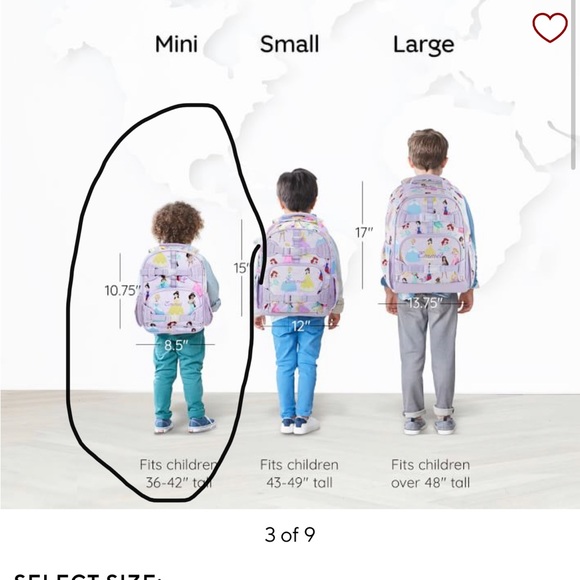Tap the heart favorite icon
Image resolution: width=580 pixels, height=580 pixels.
click(550, 27)
